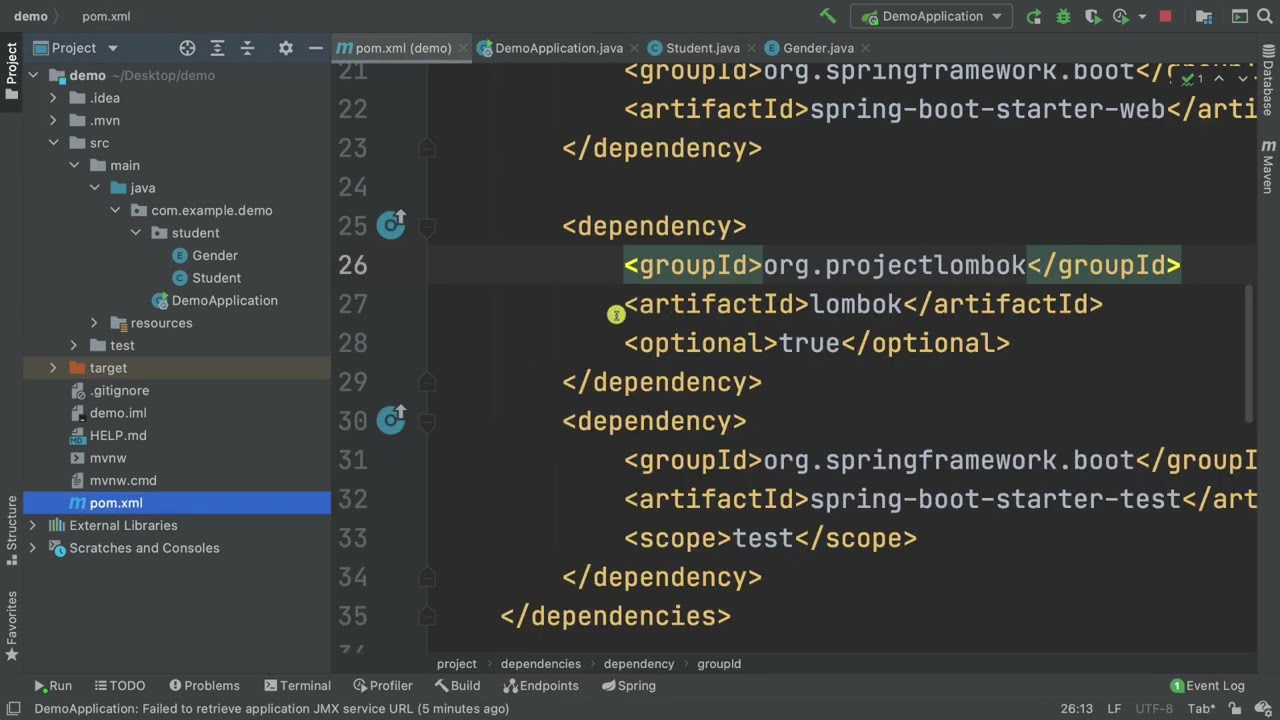This screenshot has height=720, width=1280.
Task: Click the LF line separator widget
Action: [1114, 709]
